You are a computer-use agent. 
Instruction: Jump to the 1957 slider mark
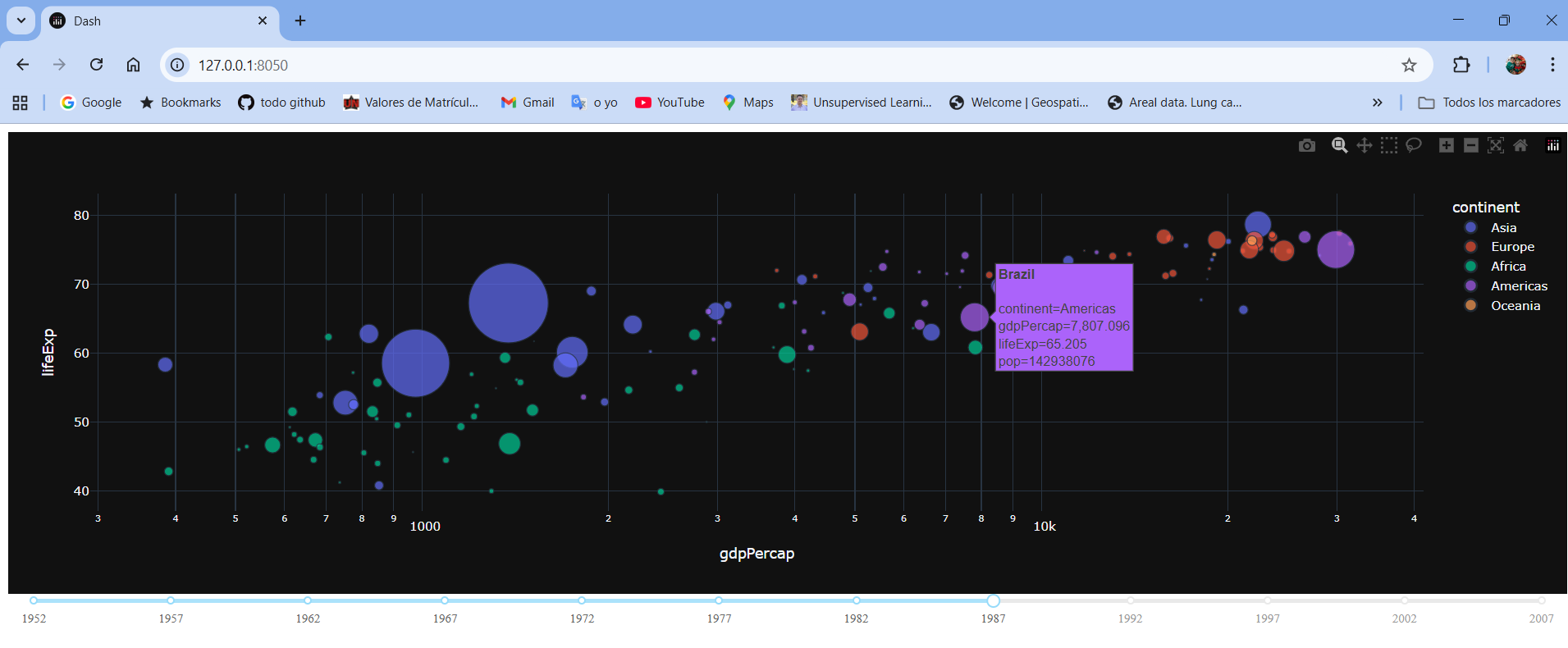point(171,600)
